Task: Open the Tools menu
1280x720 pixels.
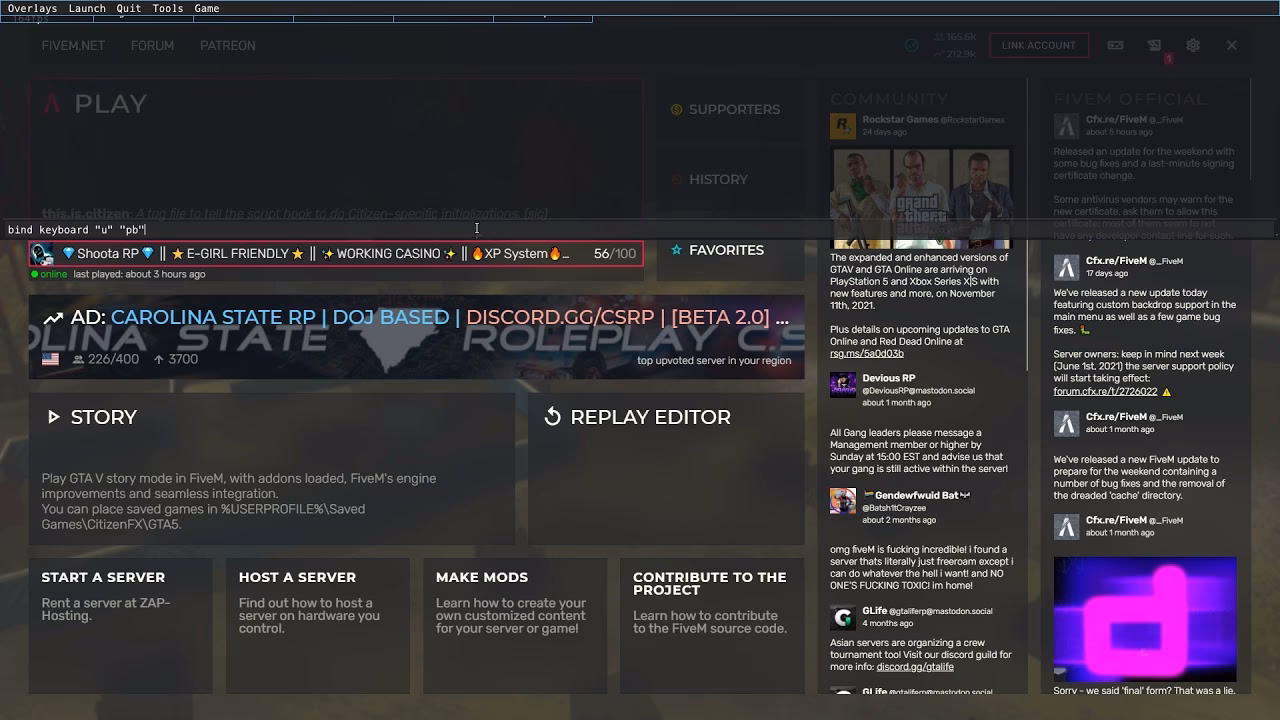Action: click(x=168, y=8)
